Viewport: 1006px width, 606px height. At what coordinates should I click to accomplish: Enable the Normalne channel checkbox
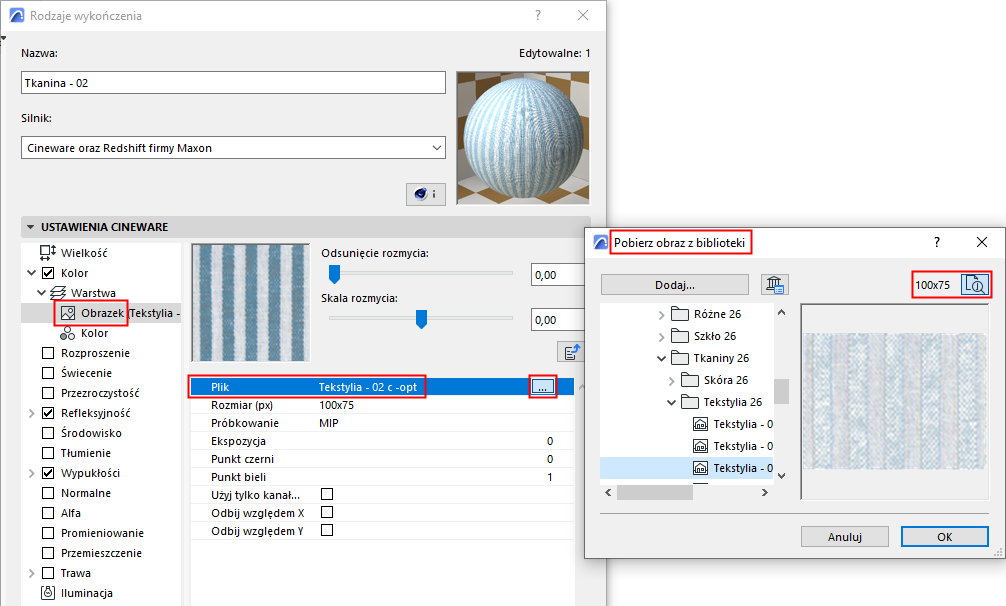47,492
